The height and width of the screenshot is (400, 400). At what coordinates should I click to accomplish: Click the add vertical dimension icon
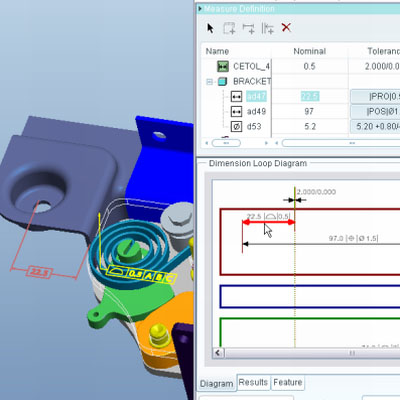[x=267, y=28]
